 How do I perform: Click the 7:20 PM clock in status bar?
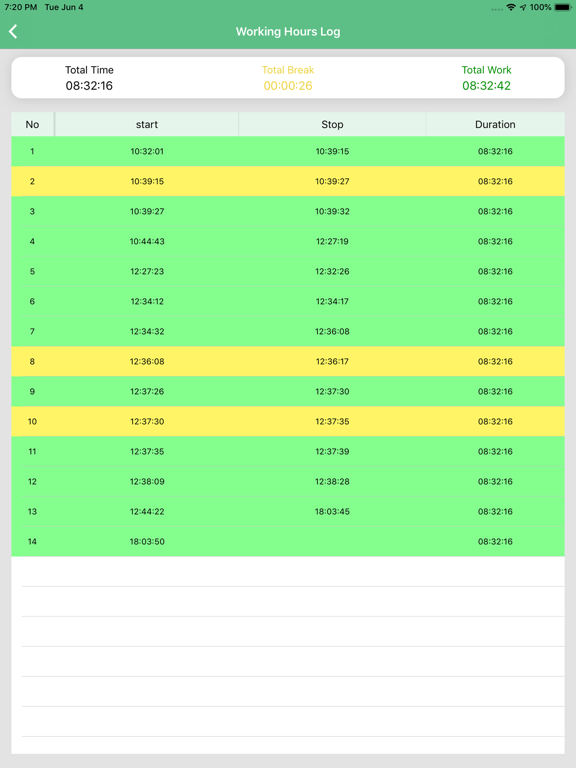[21, 7]
